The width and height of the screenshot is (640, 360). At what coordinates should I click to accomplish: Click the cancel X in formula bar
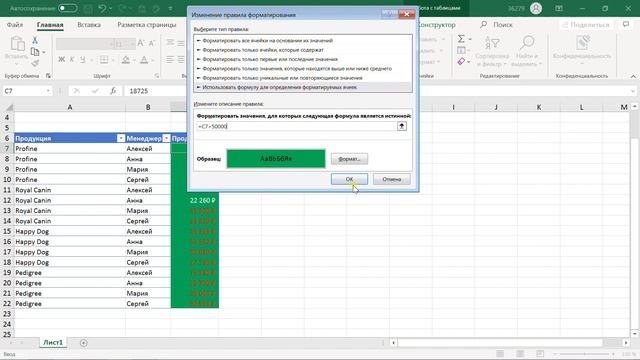[77, 91]
